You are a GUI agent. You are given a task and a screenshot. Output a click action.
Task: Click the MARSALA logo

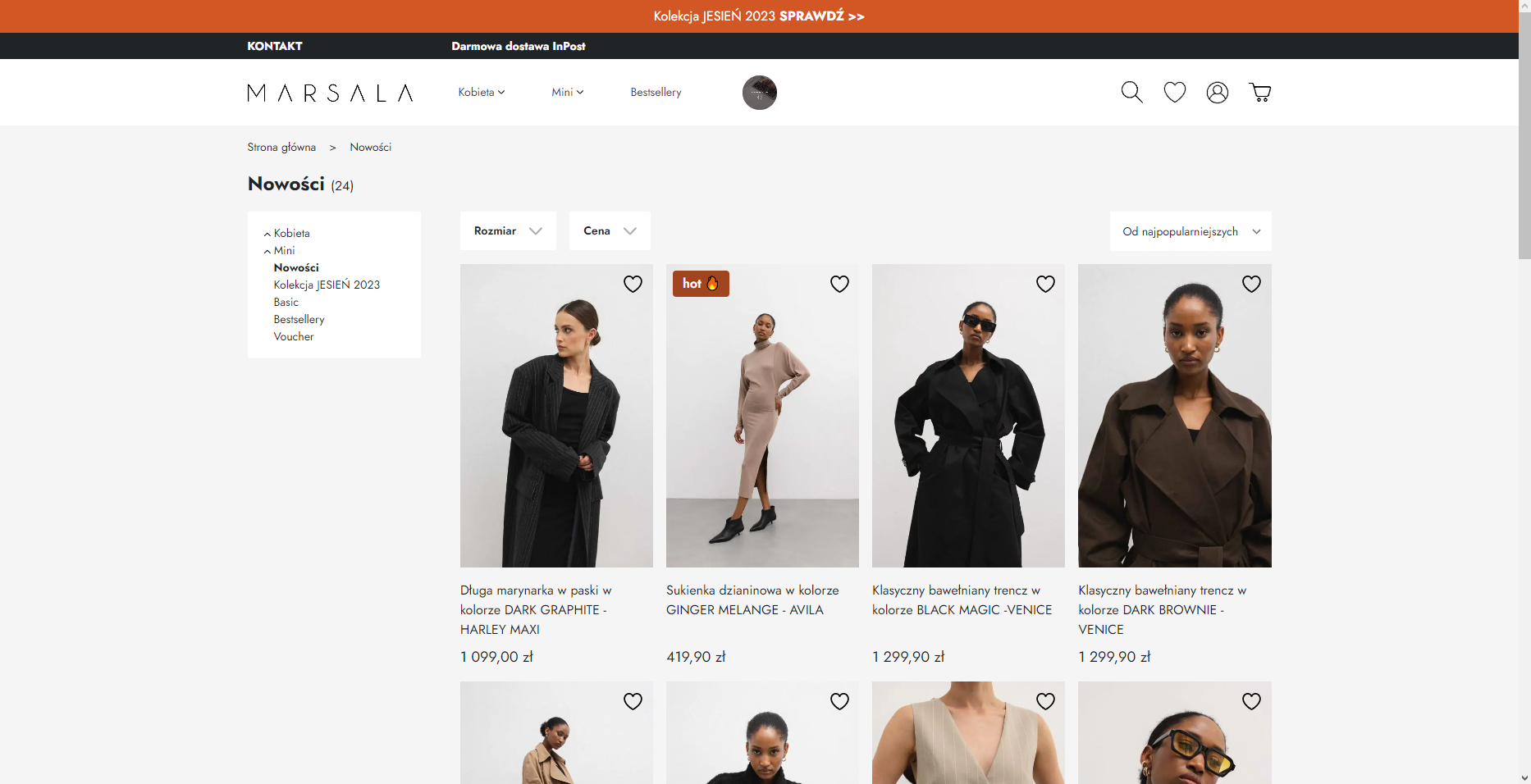(330, 93)
